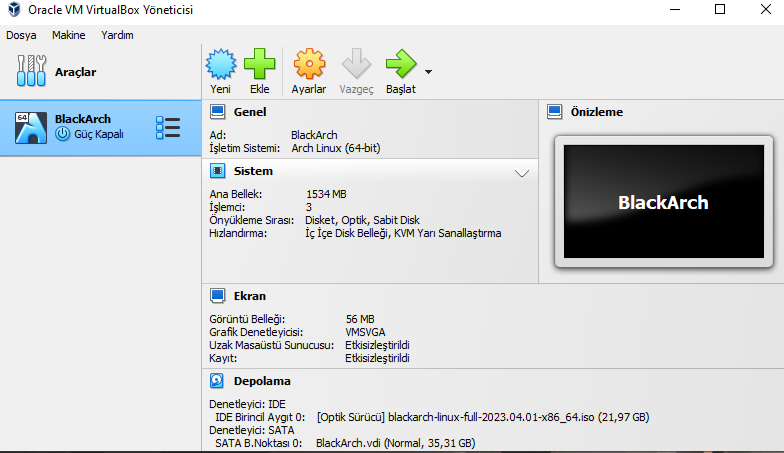Click the greyed Vazgeç arrow icon

point(356,64)
